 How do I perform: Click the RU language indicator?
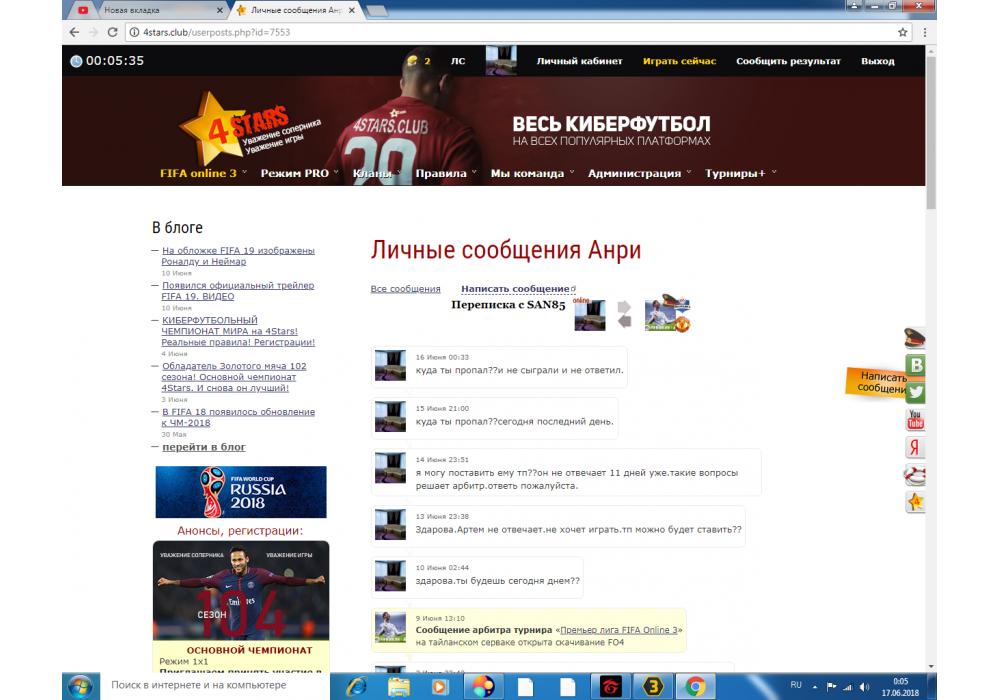[796, 685]
